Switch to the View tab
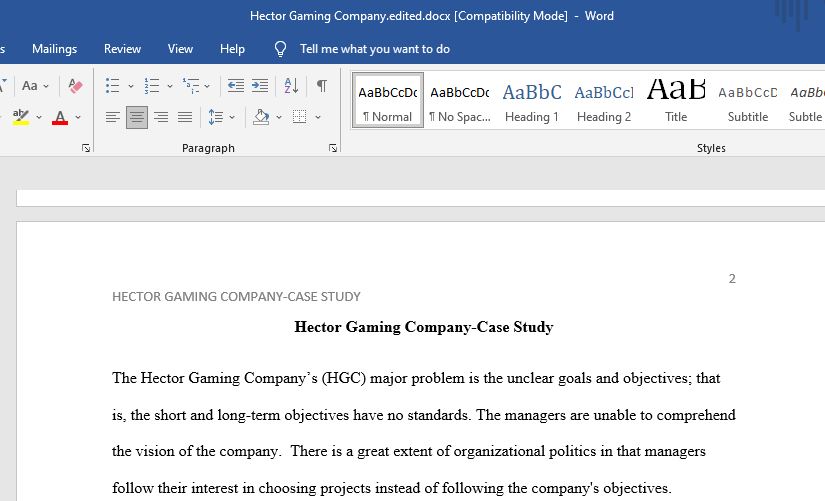Viewport: 825px width, 501px height. tap(180, 49)
